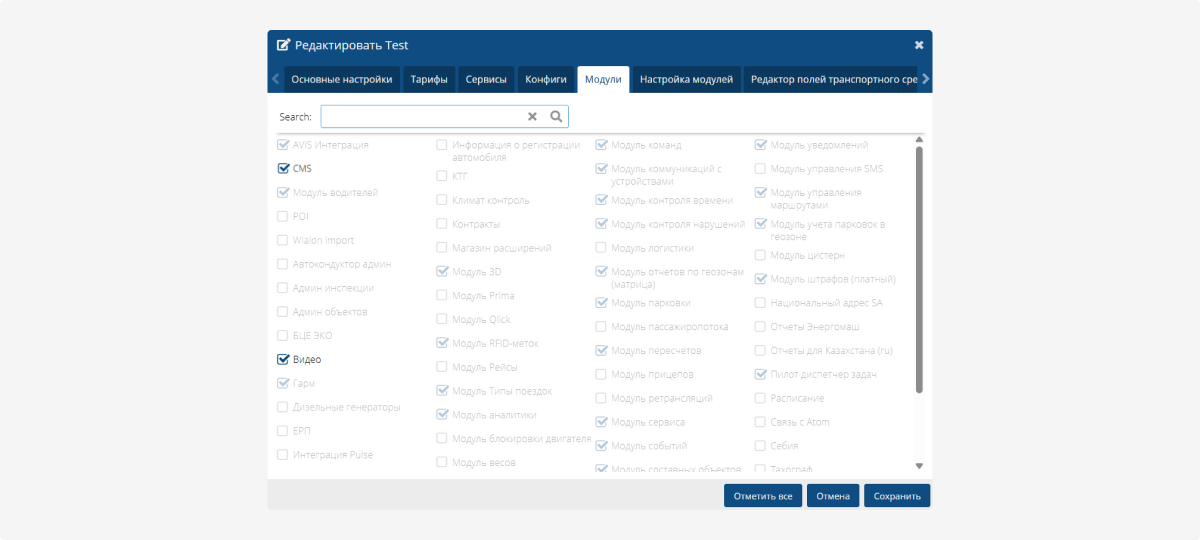Clear the search field with X icon
1200x540 pixels.
[x=533, y=117]
